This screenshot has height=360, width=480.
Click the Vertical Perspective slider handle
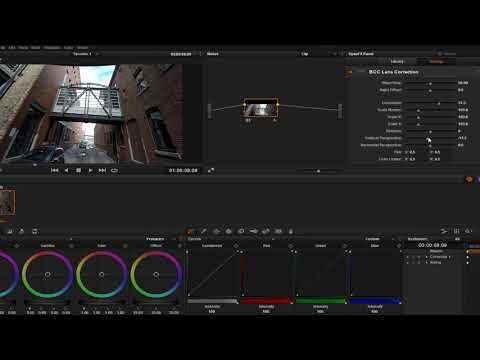428,138
